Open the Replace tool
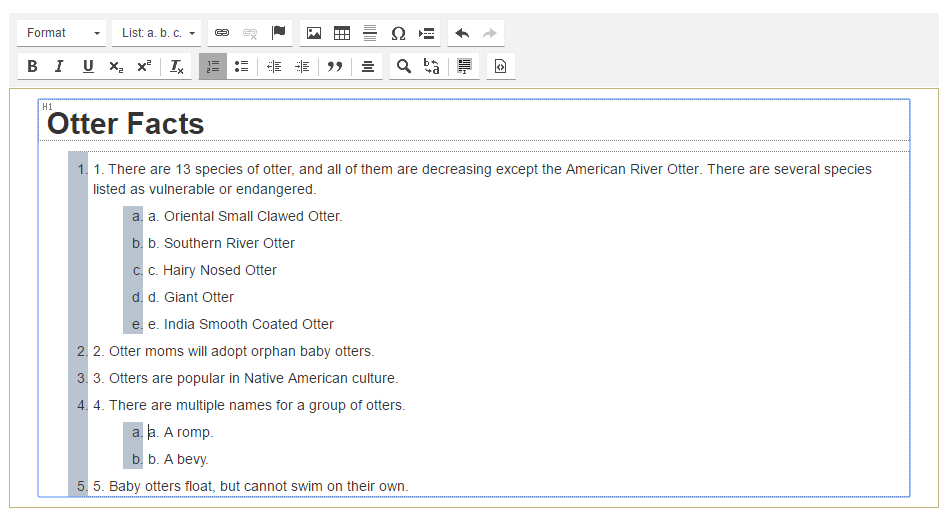Image resolution: width=951 pixels, height=522 pixels. (432, 67)
